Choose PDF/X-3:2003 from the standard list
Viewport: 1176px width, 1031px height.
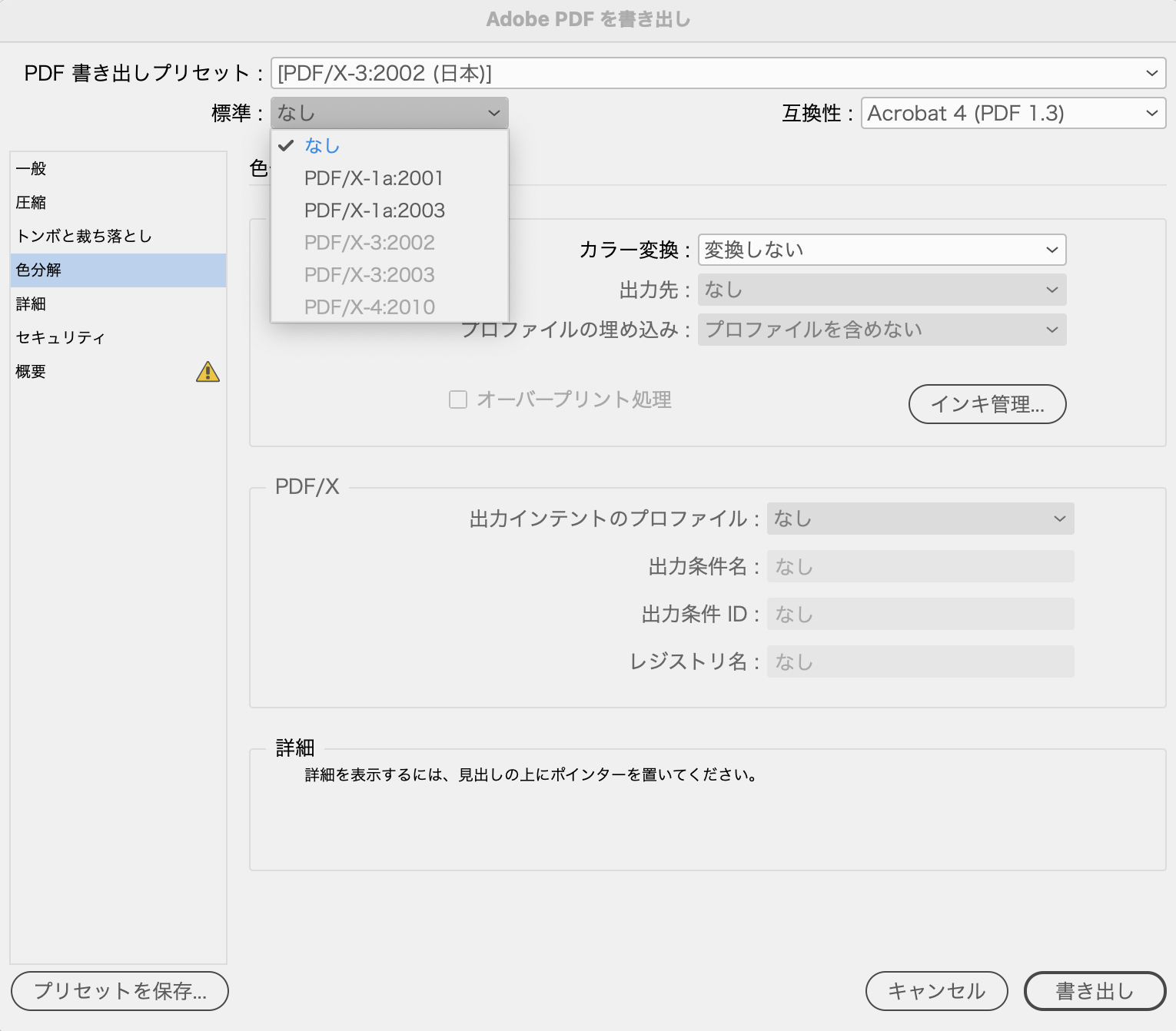(389, 274)
